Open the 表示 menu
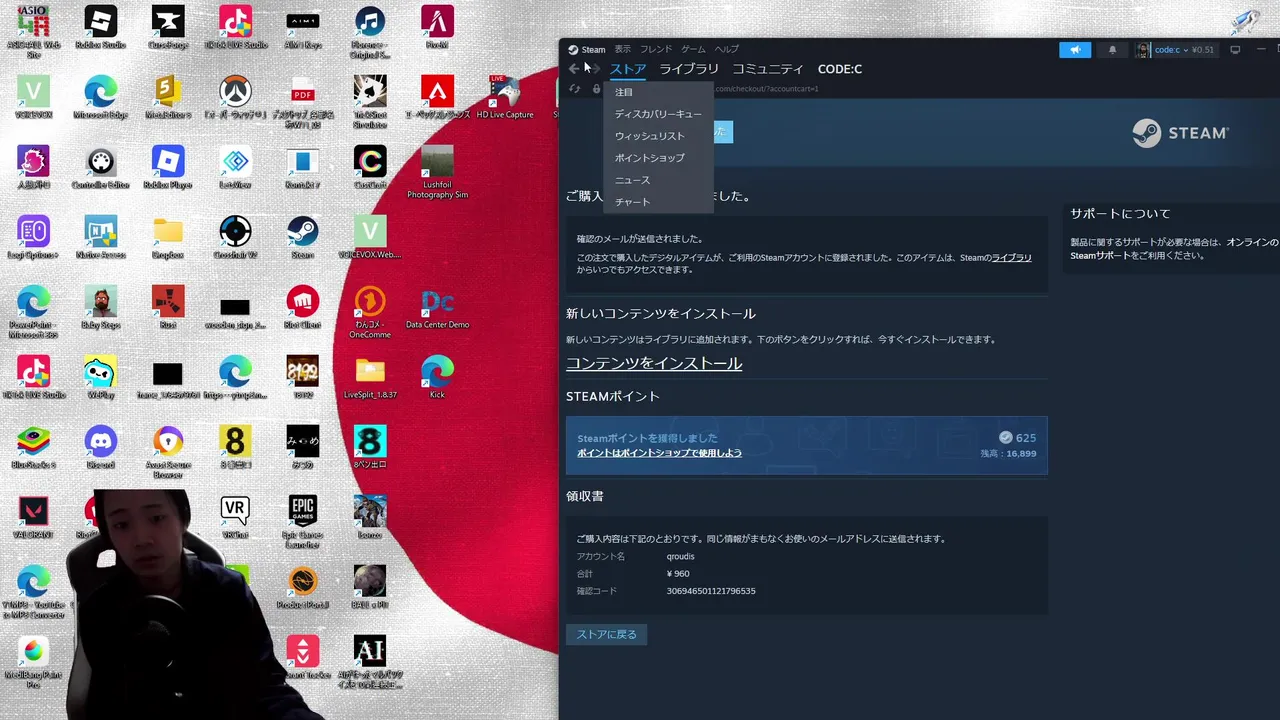1280x720 pixels. click(x=623, y=49)
